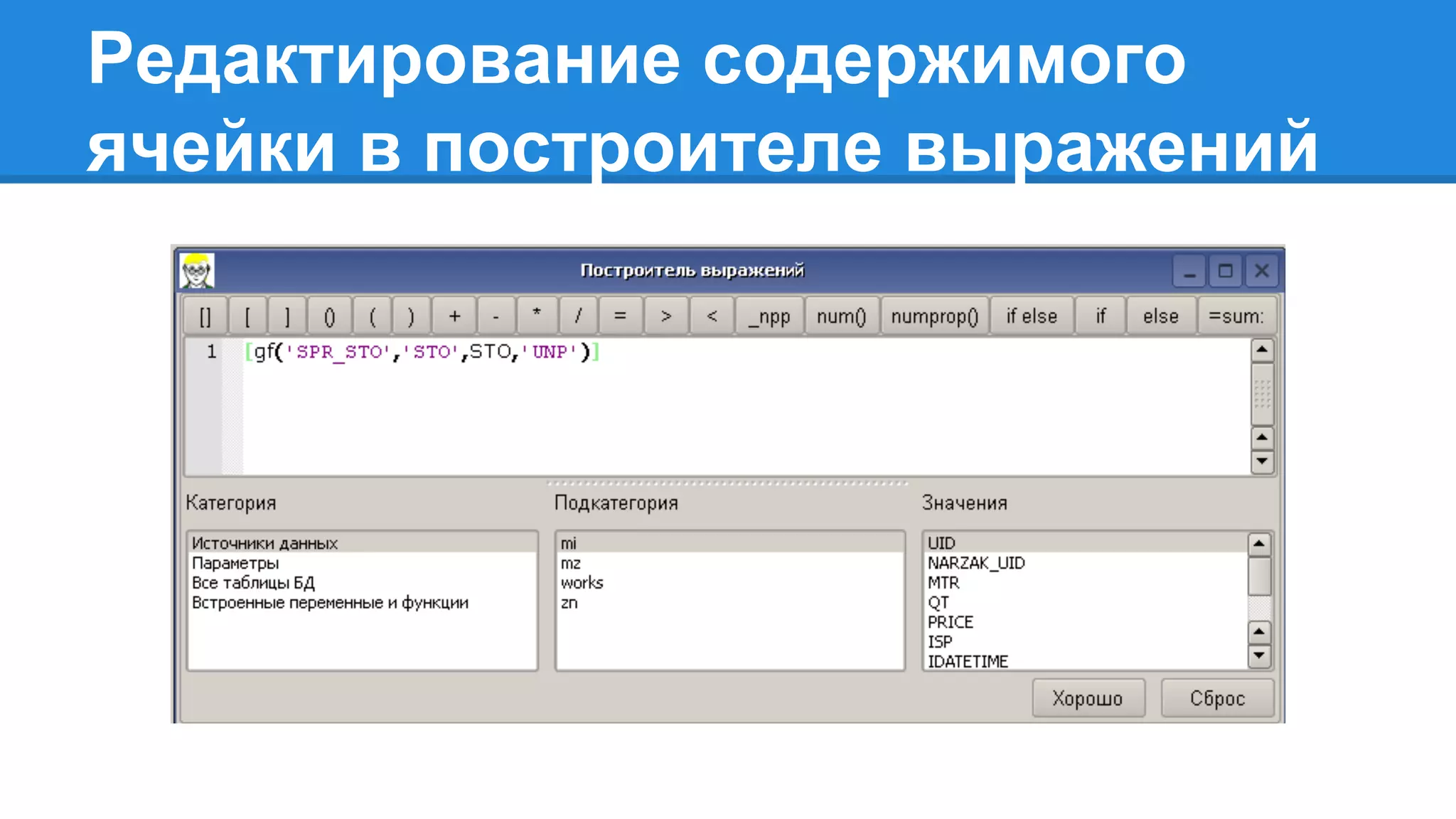Insert plus operator from toolbar

click(454, 316)
